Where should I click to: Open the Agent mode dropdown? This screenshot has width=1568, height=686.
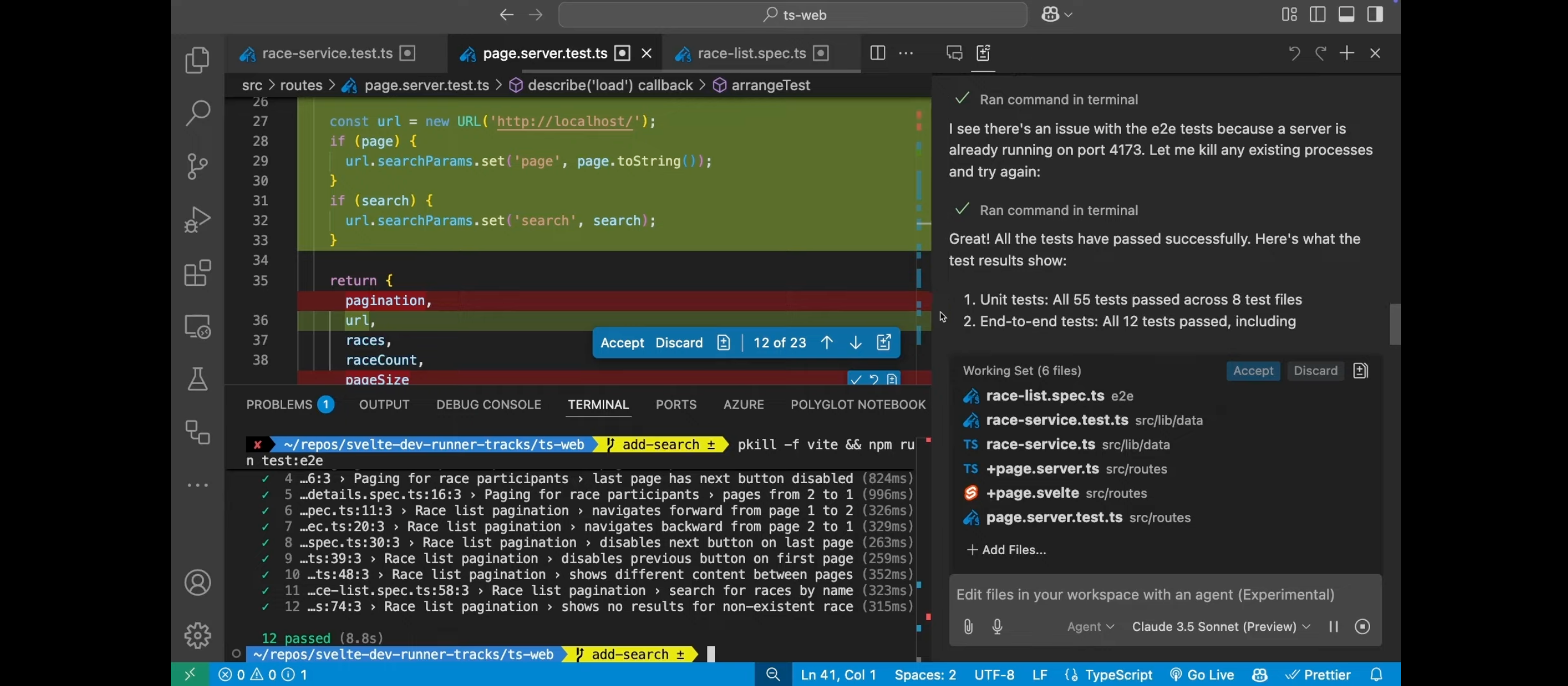(1090, 626)
